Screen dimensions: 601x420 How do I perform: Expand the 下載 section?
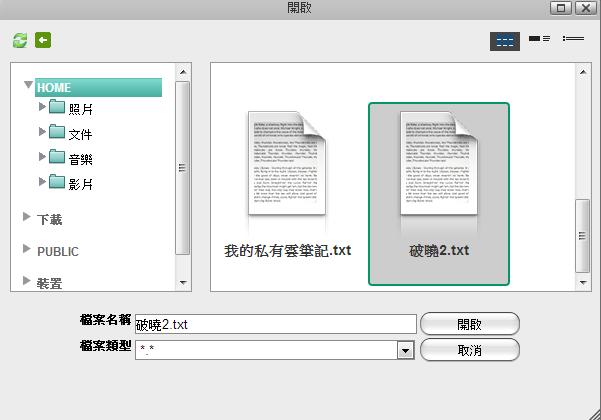click(27, 217)
